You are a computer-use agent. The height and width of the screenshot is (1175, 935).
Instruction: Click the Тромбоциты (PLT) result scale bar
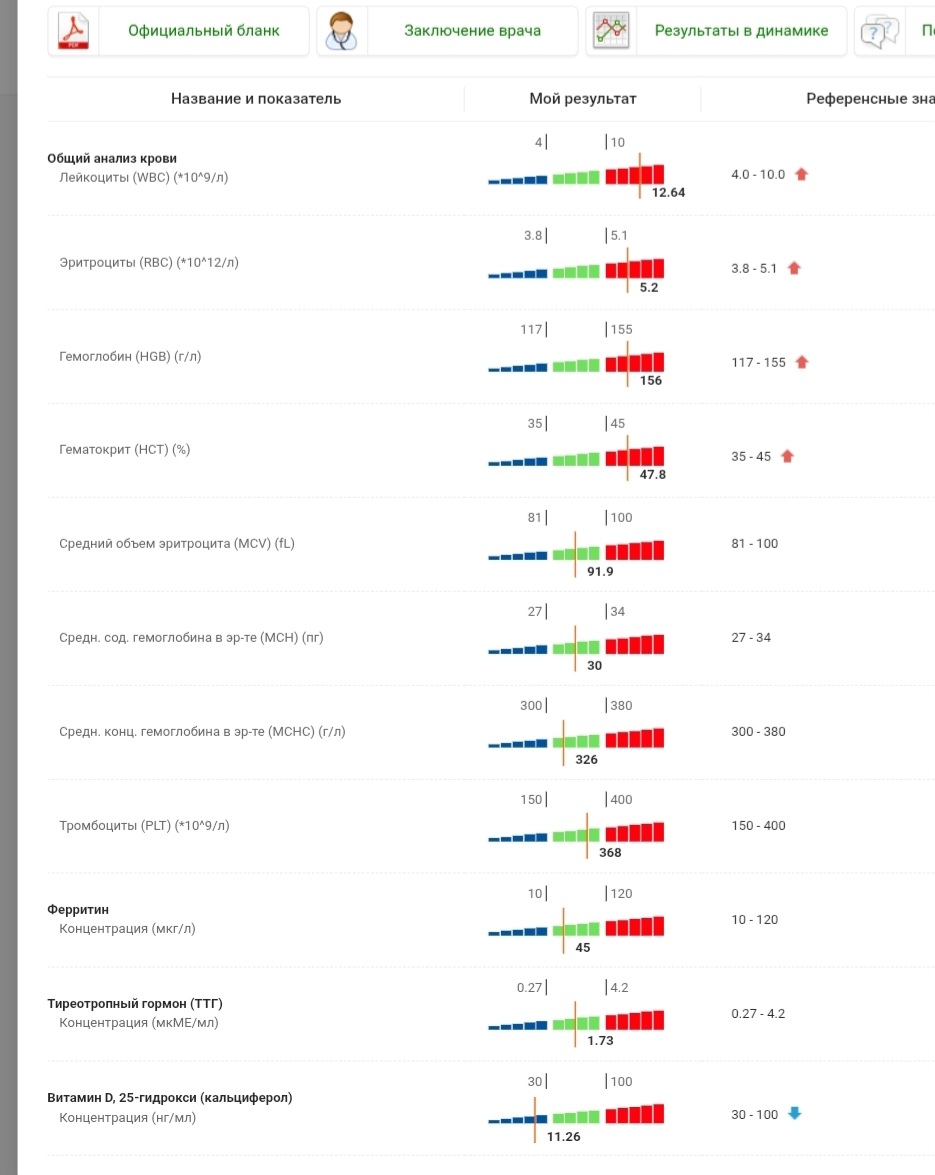point(576,834)
